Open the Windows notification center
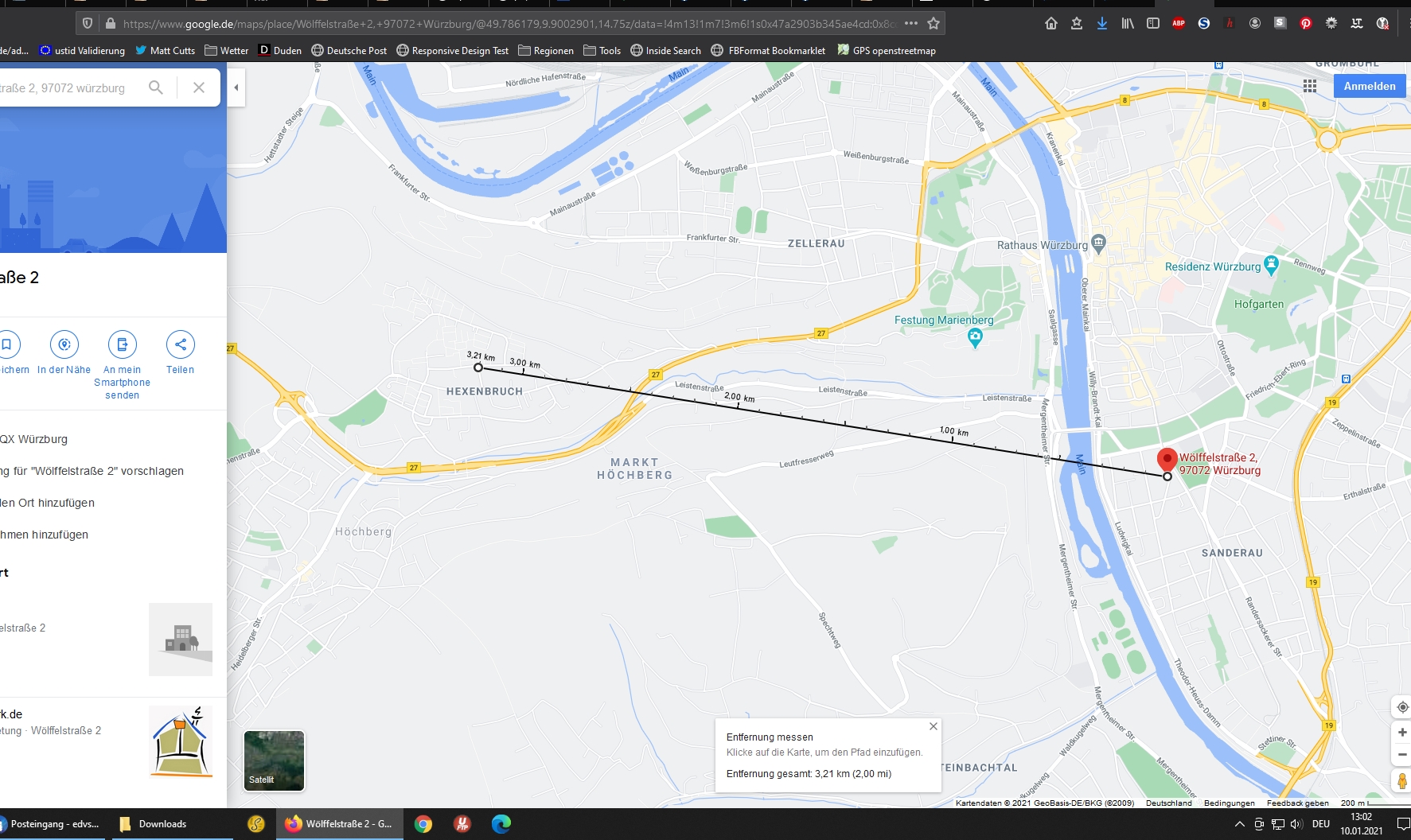Viewport: 1411px width, 840px height. click(1403, 824)
